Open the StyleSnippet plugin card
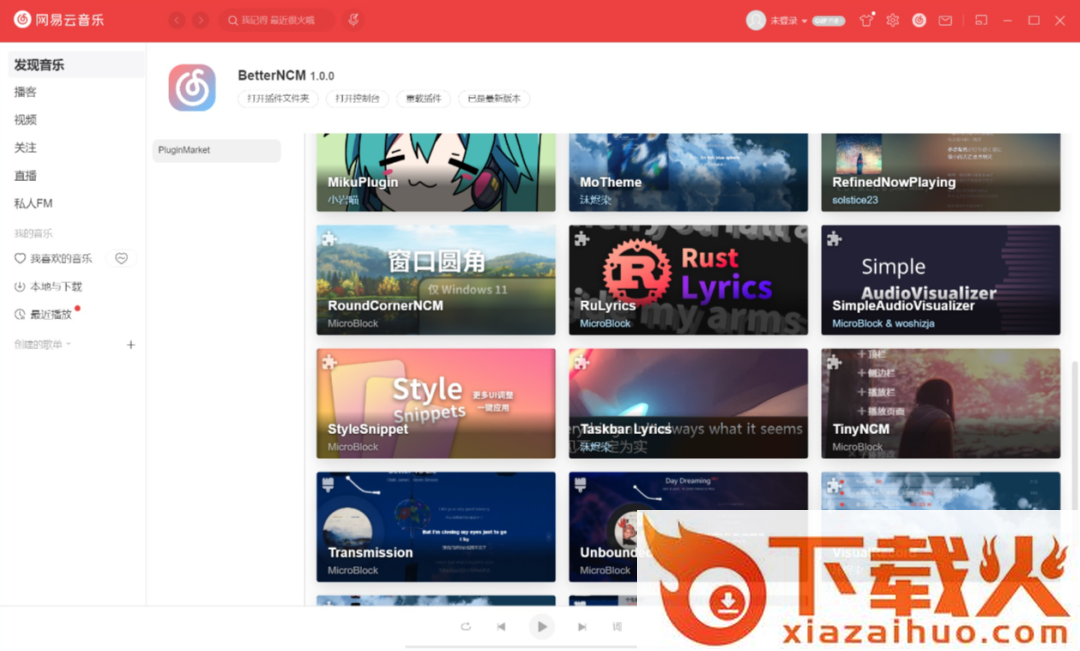1080x651 pixels. (435, 403)
